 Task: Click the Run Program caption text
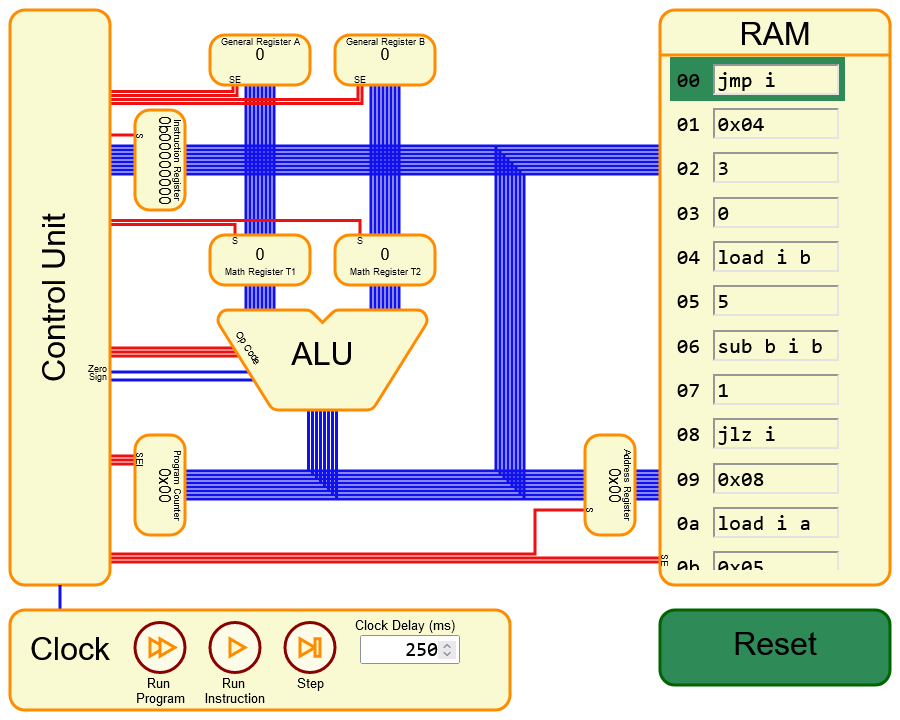(x=160, y=691)
